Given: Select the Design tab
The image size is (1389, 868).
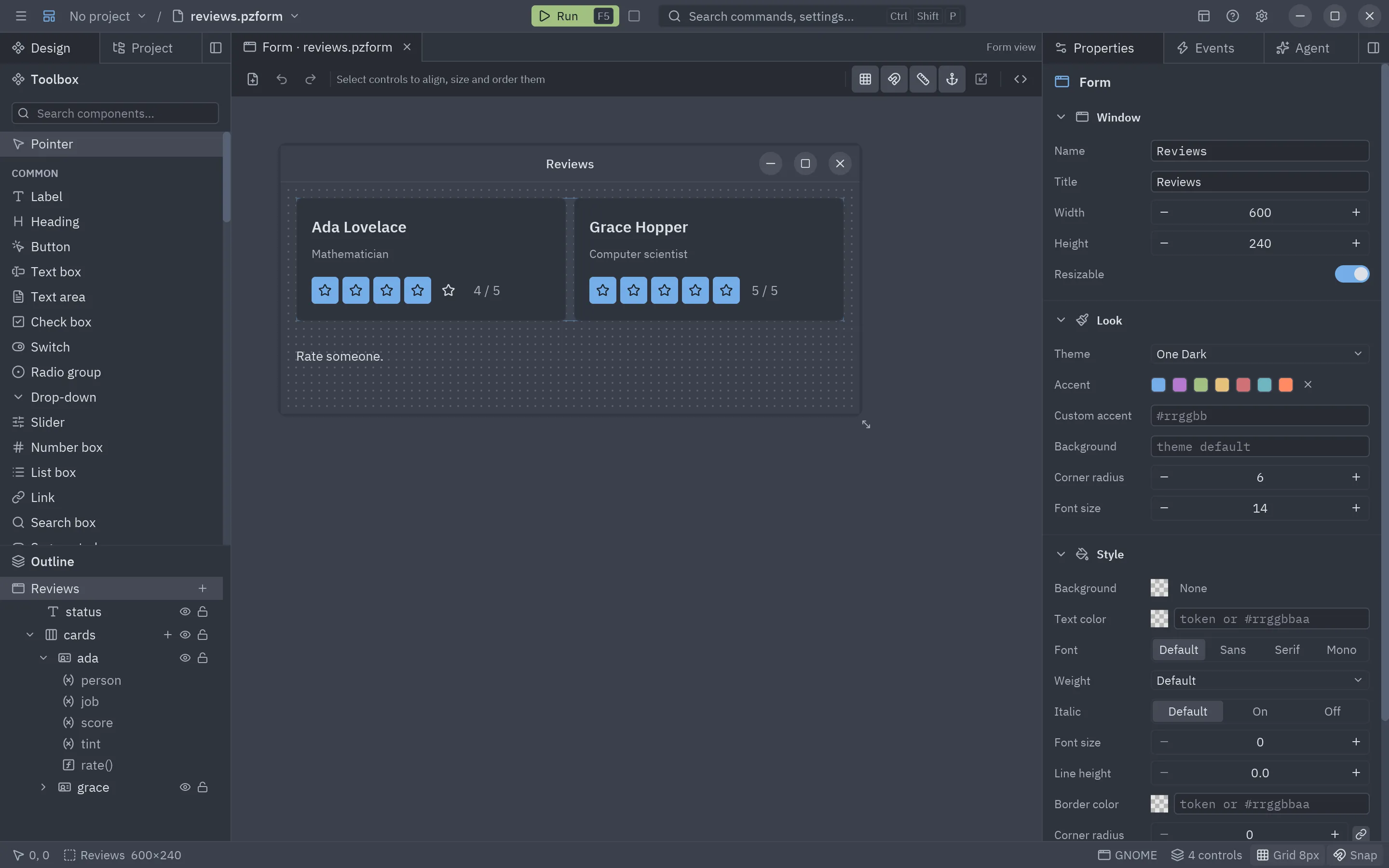Looking at the screenshot, I should [50, 48].
